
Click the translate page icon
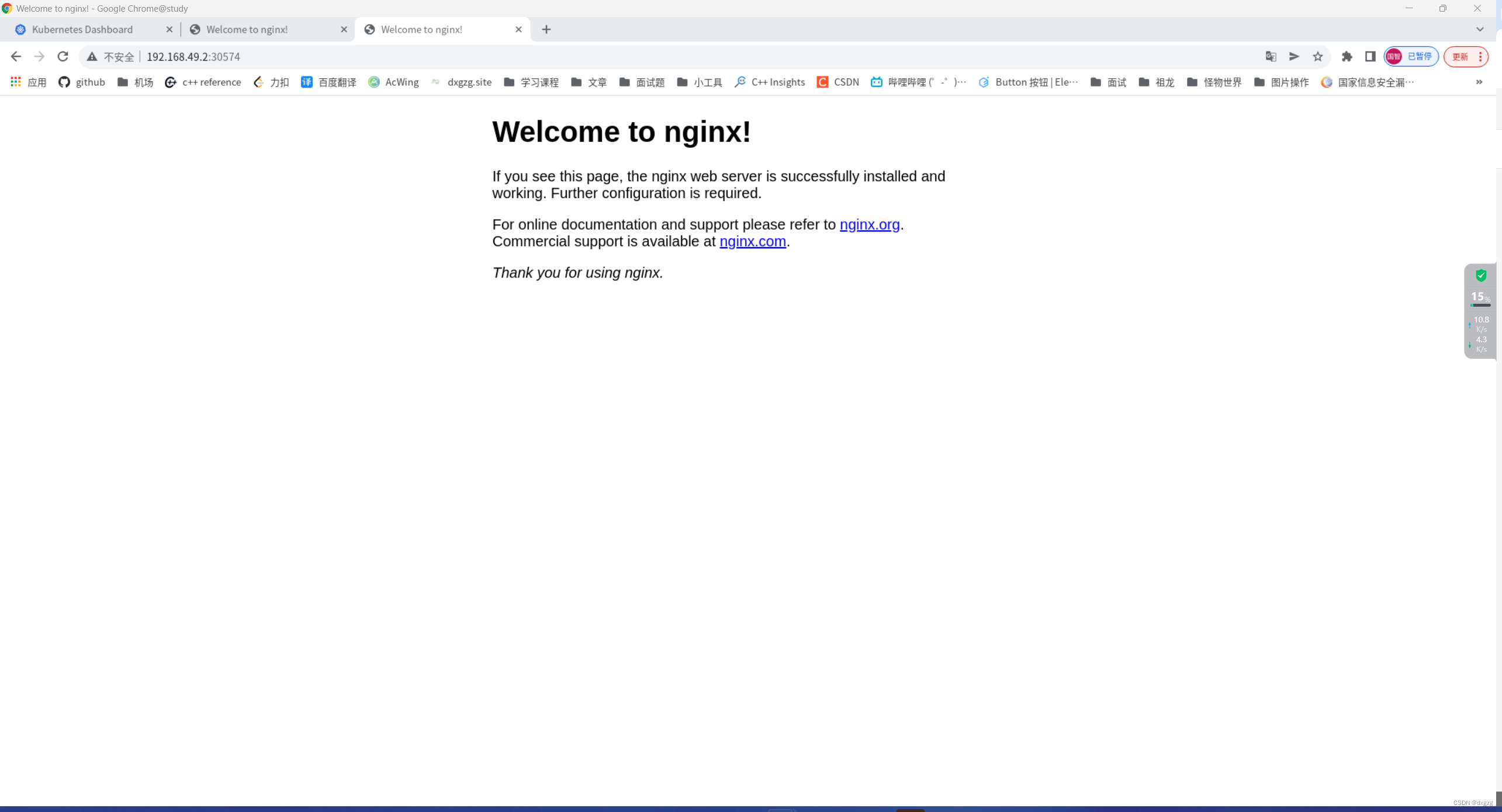click(1271, 57)
